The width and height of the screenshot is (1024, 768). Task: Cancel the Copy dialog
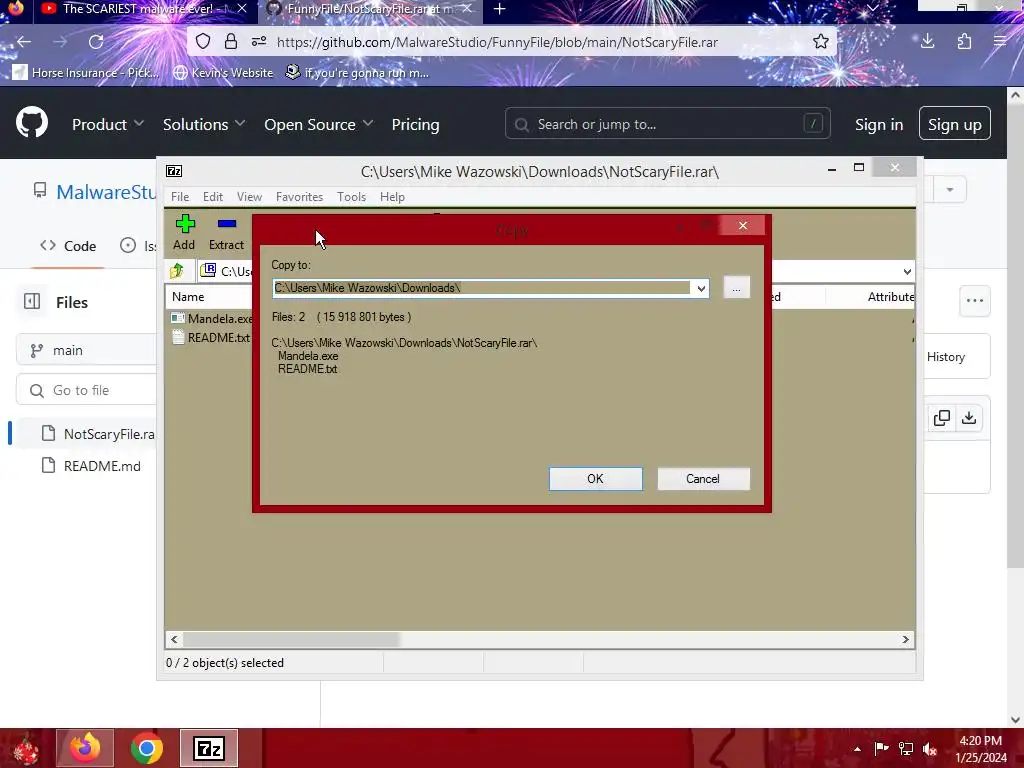703,479
